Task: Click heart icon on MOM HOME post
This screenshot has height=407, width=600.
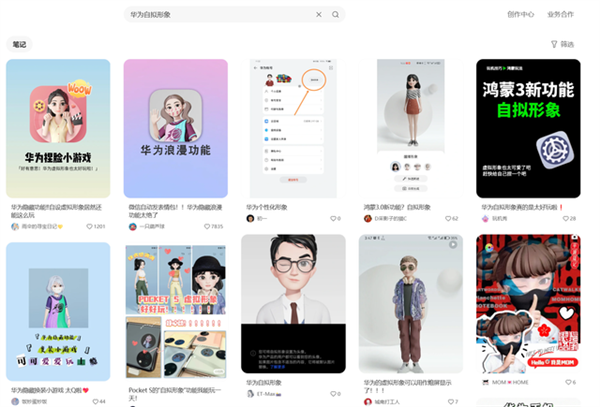Action: (568, 382)
